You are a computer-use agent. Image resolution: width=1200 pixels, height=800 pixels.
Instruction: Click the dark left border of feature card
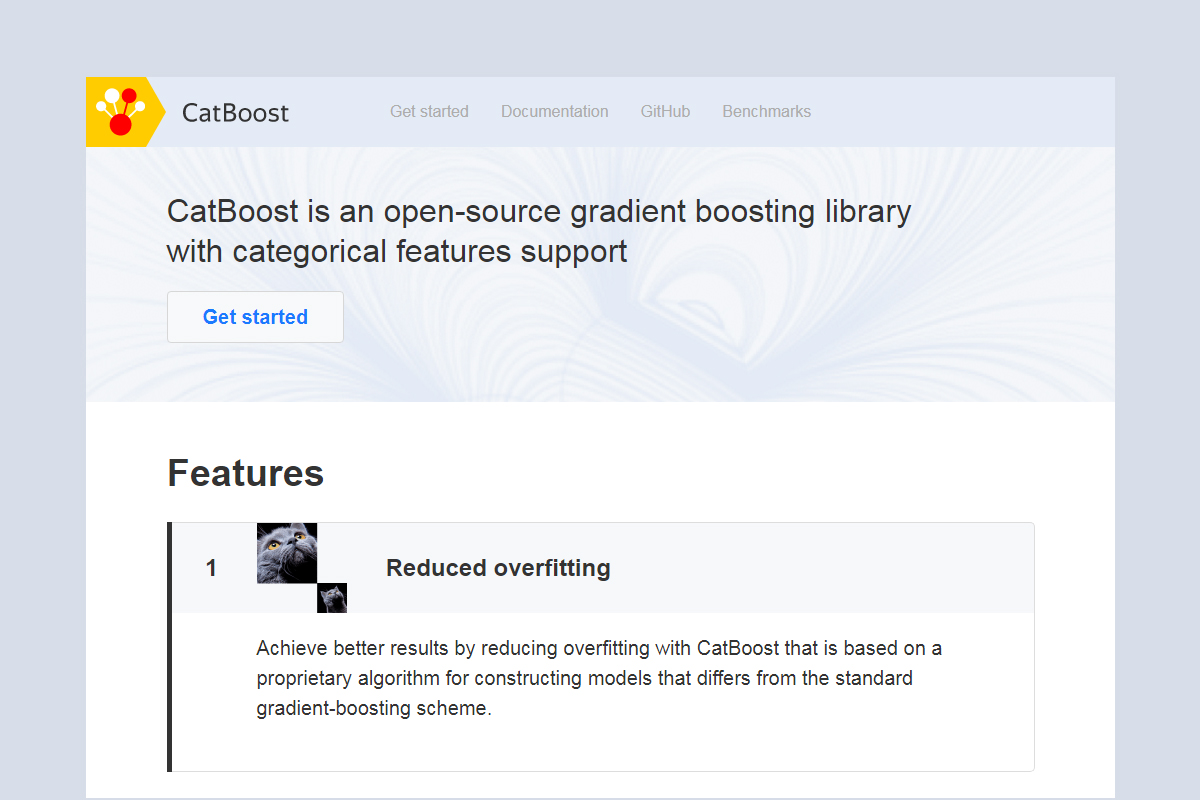pos(169,647)
